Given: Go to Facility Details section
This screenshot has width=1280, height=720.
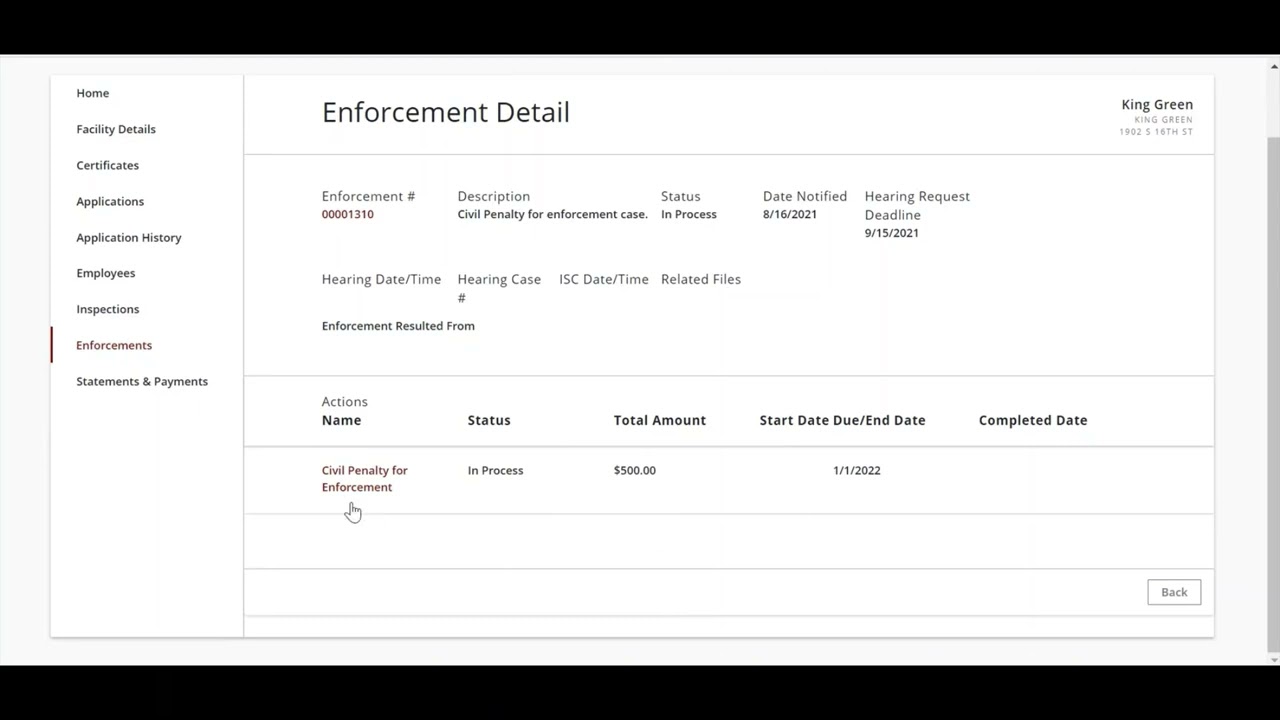Looking at the screenshot, I should point(116,129).
